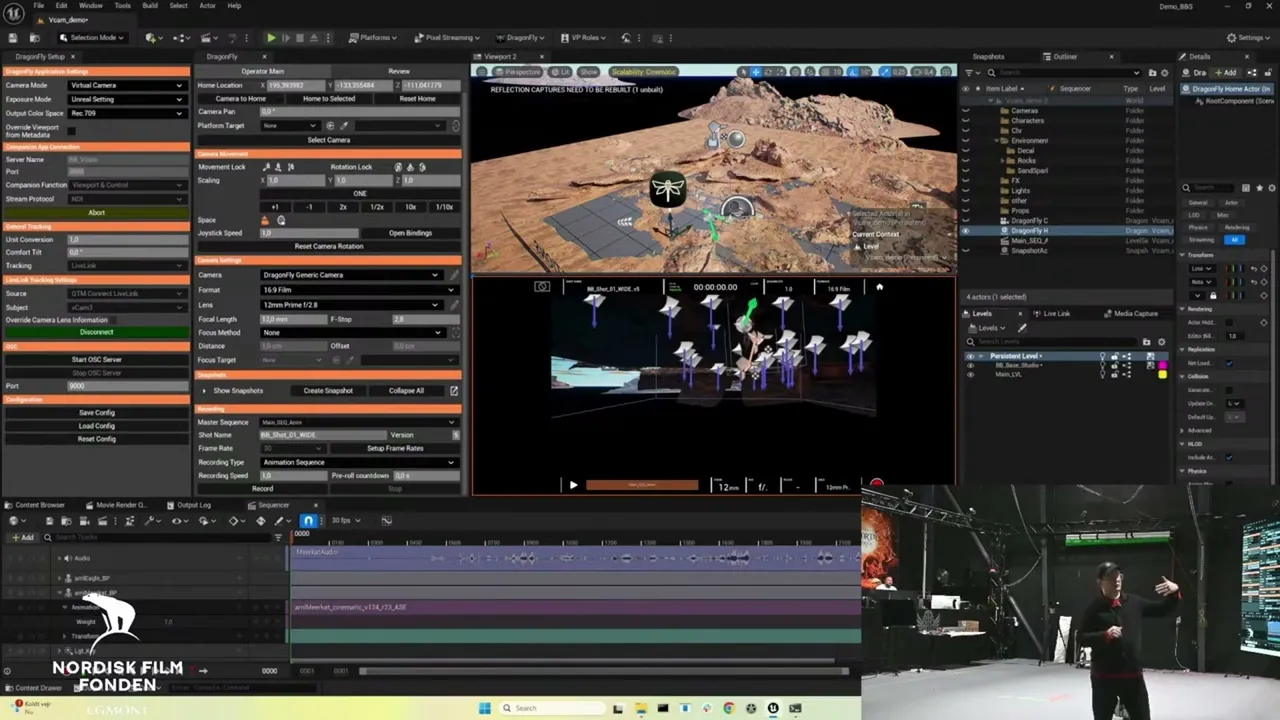The width and height of the screenshot is (1280, 720).
Task: Open the Recording Type dropdown
Action: pyautogui.click(x=358, y=462)
